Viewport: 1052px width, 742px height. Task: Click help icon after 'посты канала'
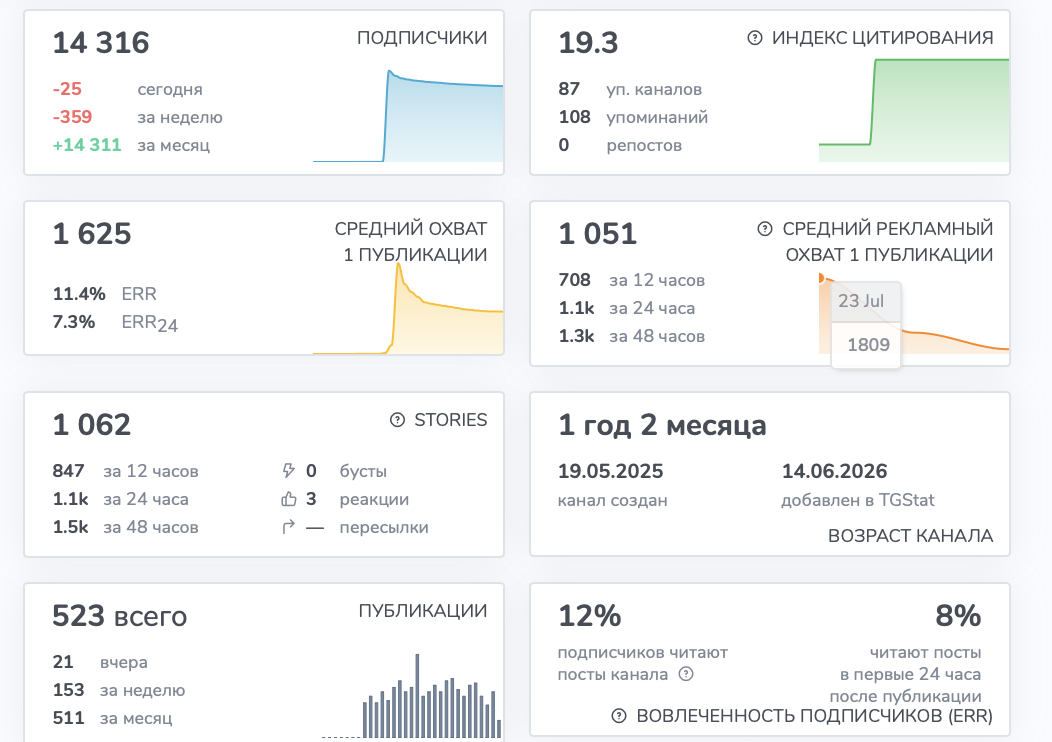click(x=686, y=674)
